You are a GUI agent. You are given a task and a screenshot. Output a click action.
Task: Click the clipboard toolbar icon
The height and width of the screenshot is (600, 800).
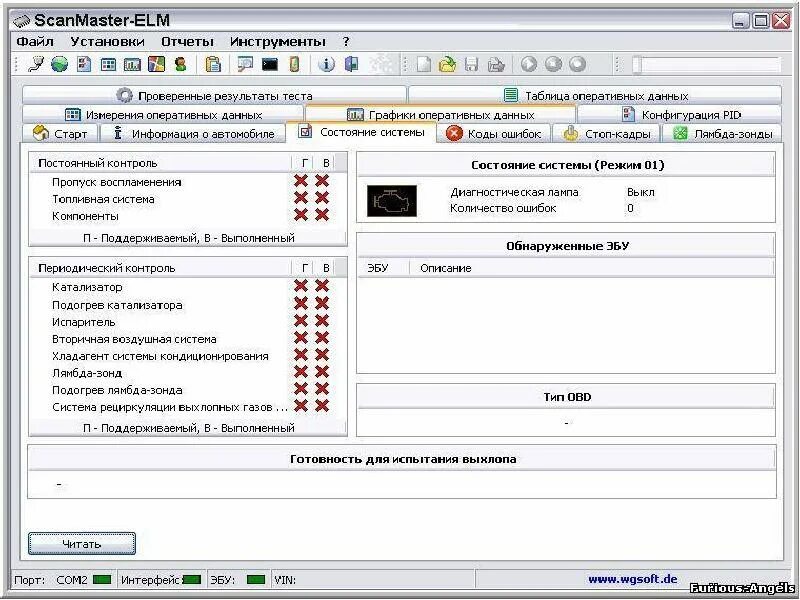(213, 64)
